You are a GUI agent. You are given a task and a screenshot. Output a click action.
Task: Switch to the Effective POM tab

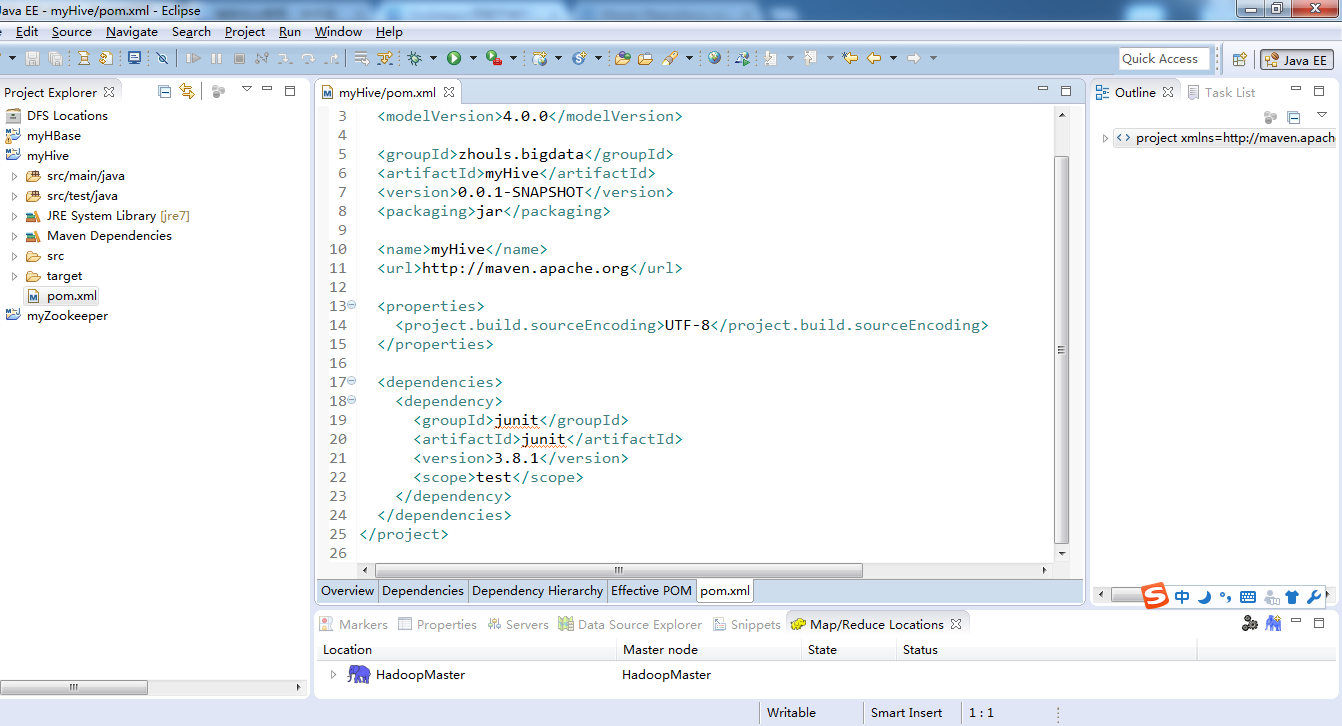tap(651, 591)
